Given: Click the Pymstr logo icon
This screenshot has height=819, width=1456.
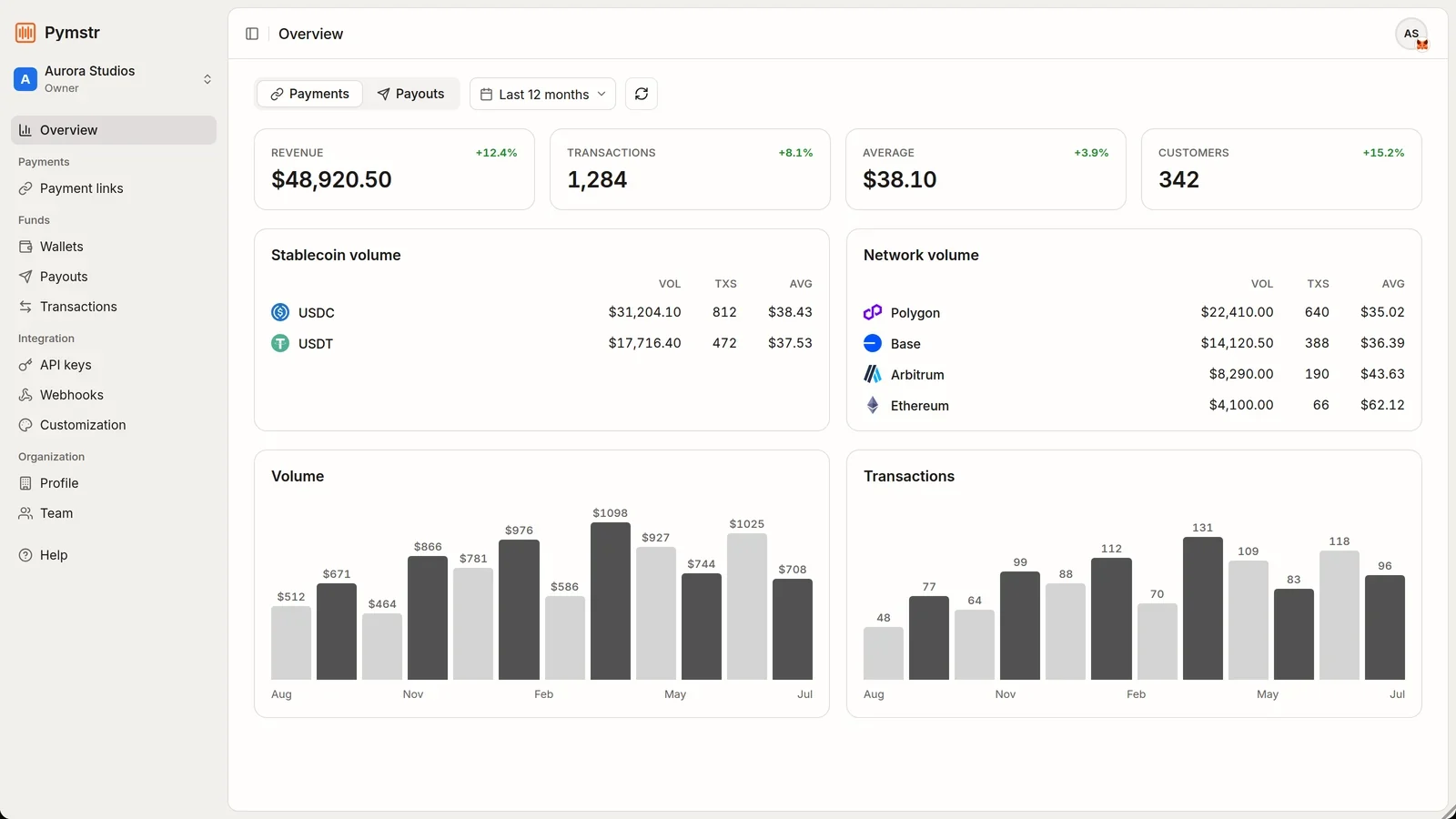Looking at the screenshot, I should (x=25, y=33).
